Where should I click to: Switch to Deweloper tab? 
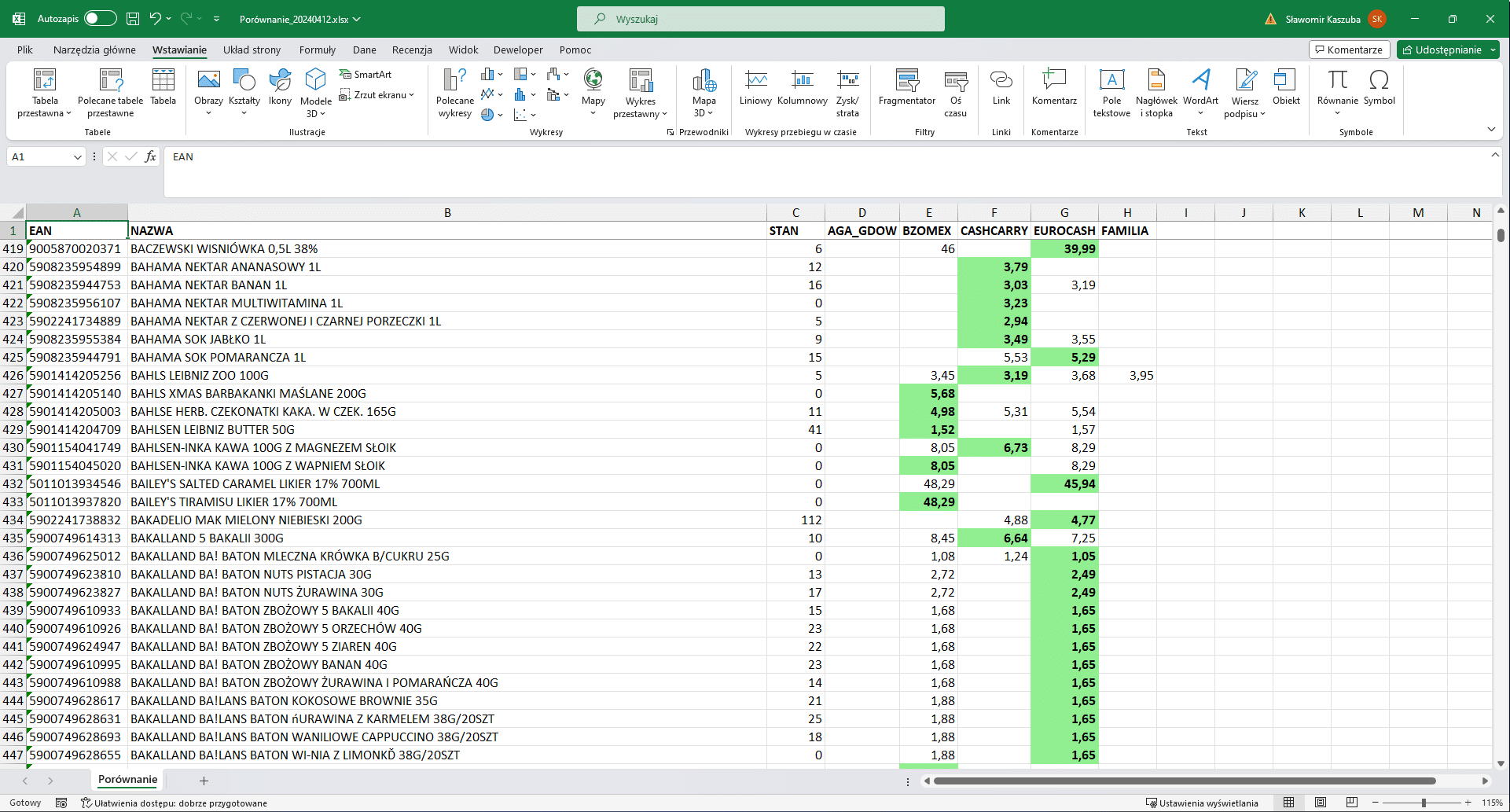coord(518,50)
